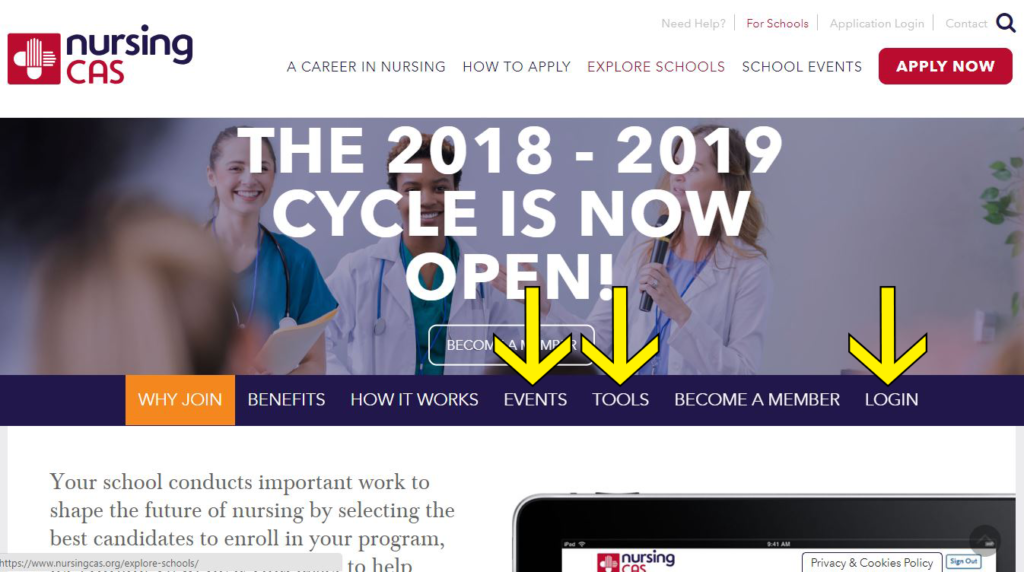This screenshot has width=1024, height=572.
Task: Open Become a Member in purple bar
Action: click(x=757, y=400)
